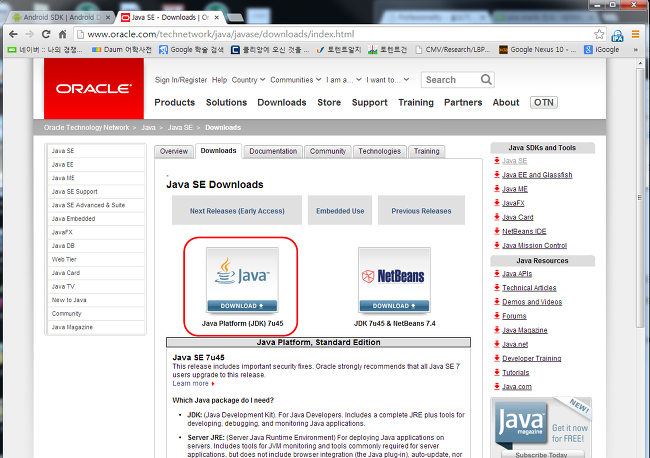Click the Subscribe Today button
Viewport: 650px width, 458px height.
[x=541, y=454]
